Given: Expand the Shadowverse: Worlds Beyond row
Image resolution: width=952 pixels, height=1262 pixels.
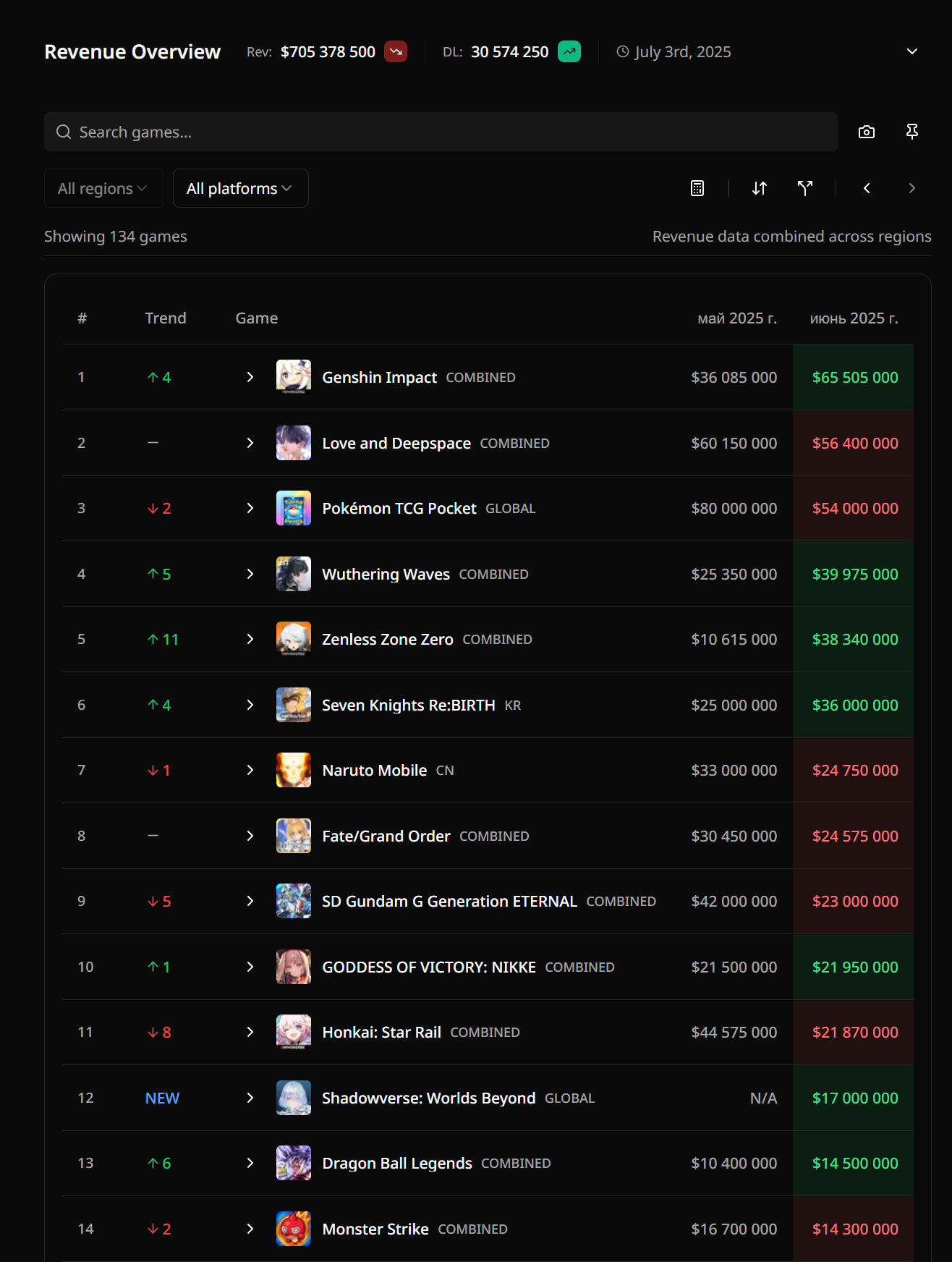Looking at the screenshot, I should click(x=250, y=1098).
